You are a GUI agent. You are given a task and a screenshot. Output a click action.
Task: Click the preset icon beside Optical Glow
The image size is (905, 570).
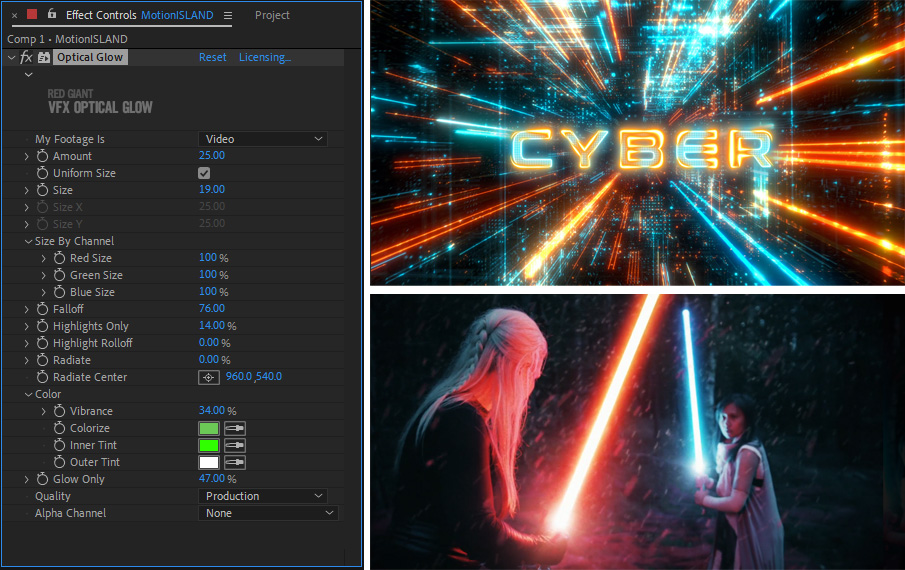[44, 57]
